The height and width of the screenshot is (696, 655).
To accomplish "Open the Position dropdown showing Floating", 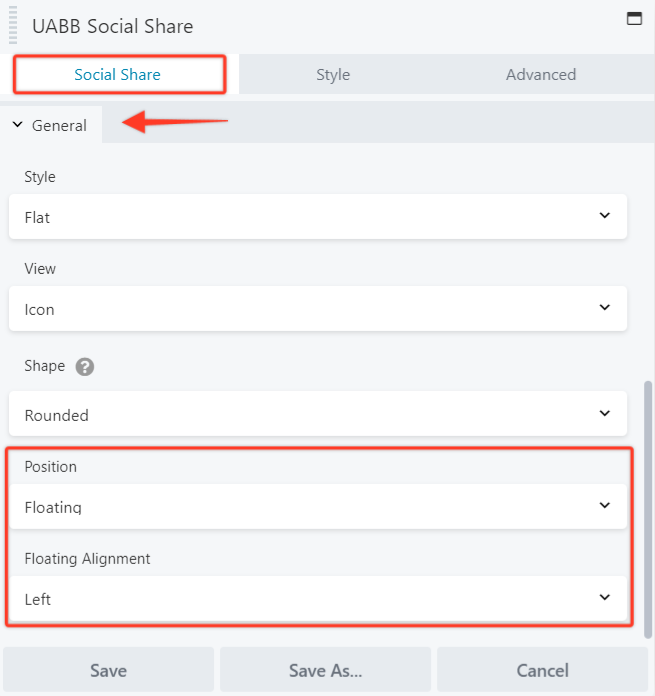I will click(x=318, y=506).
